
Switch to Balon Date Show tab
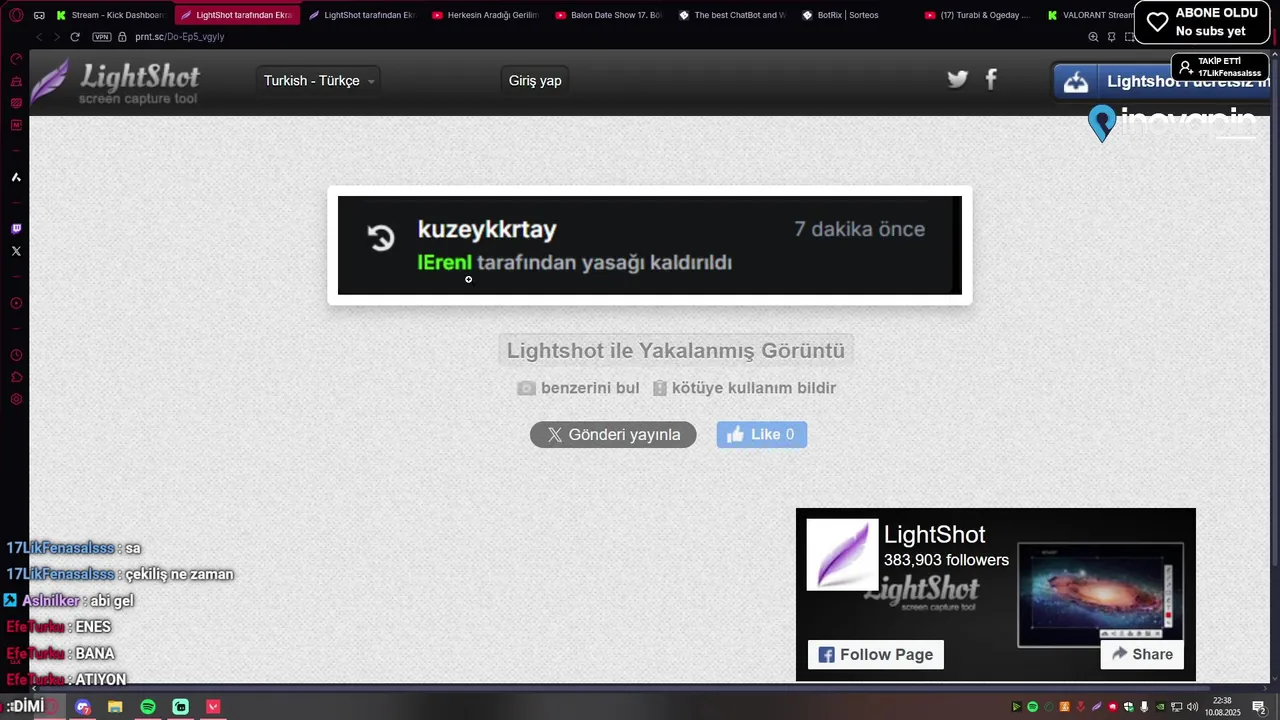pos(608,15)
